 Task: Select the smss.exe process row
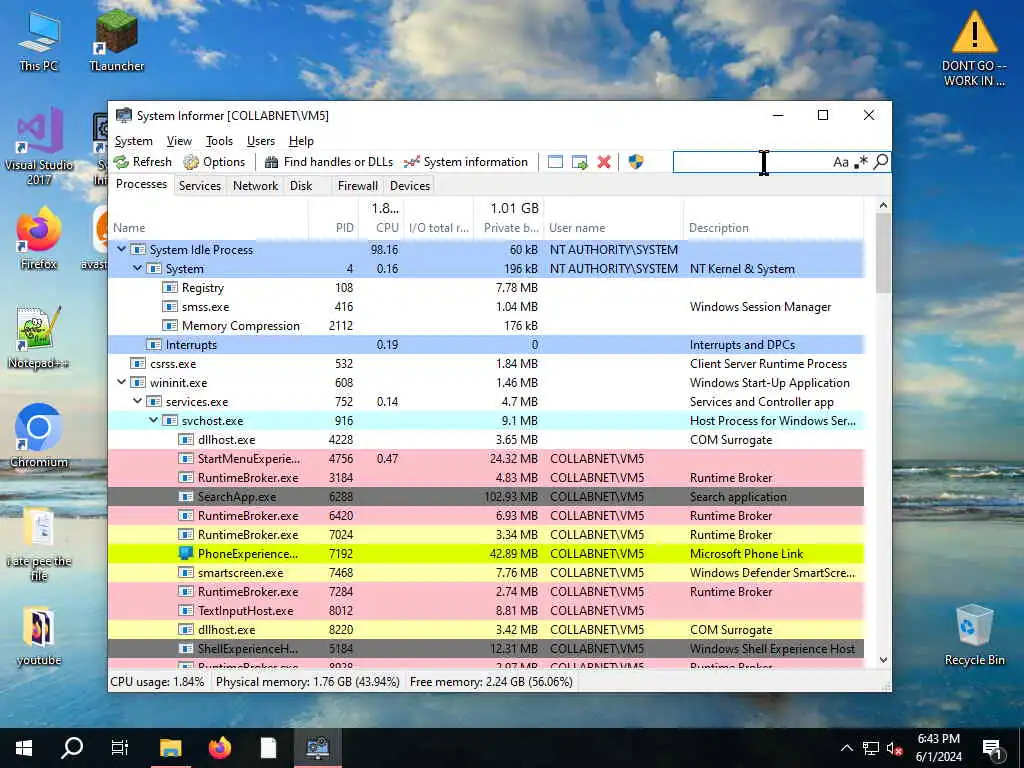486,307
